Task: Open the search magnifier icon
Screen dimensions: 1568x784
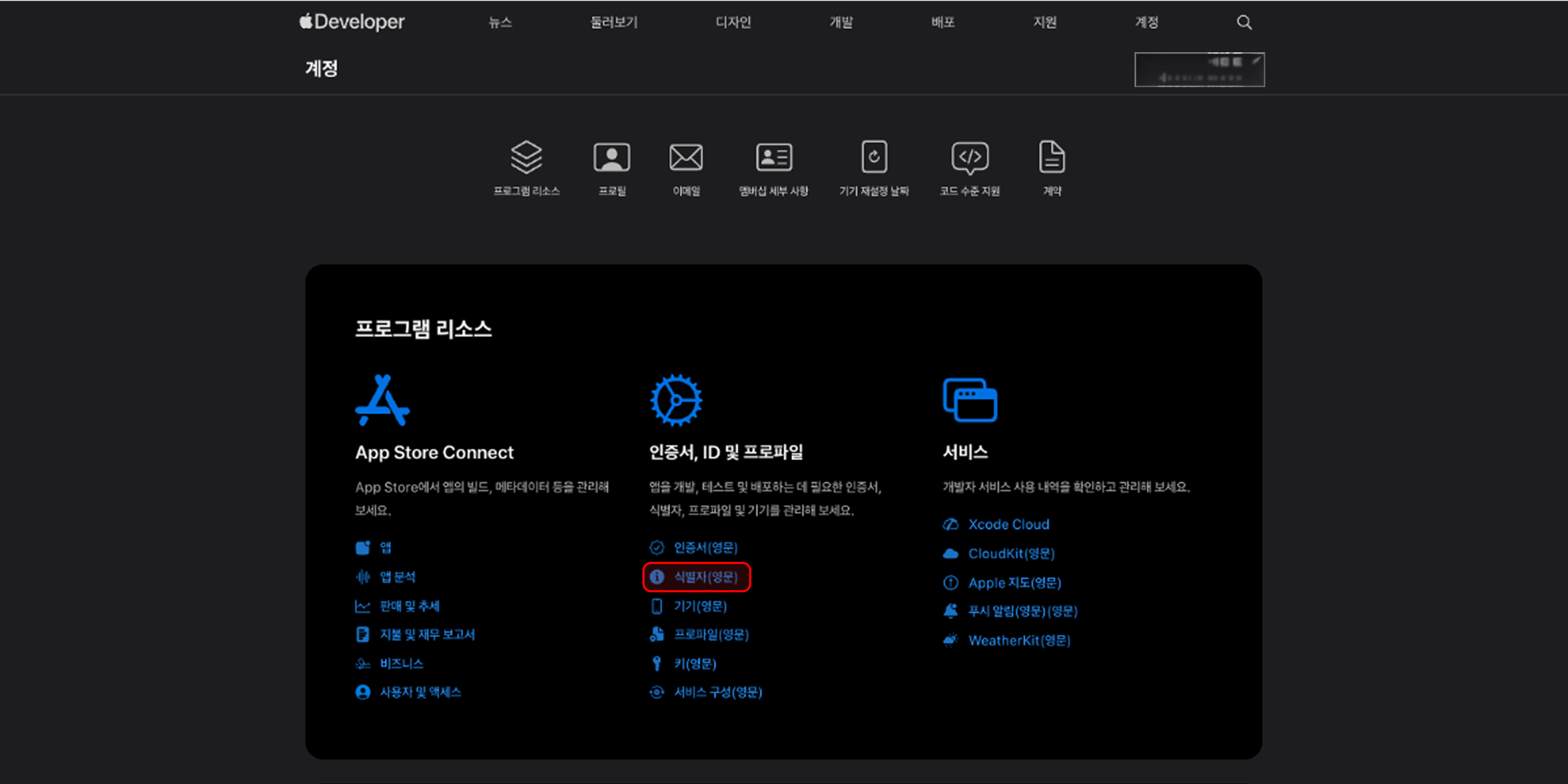Action: tap(1244, 22)
